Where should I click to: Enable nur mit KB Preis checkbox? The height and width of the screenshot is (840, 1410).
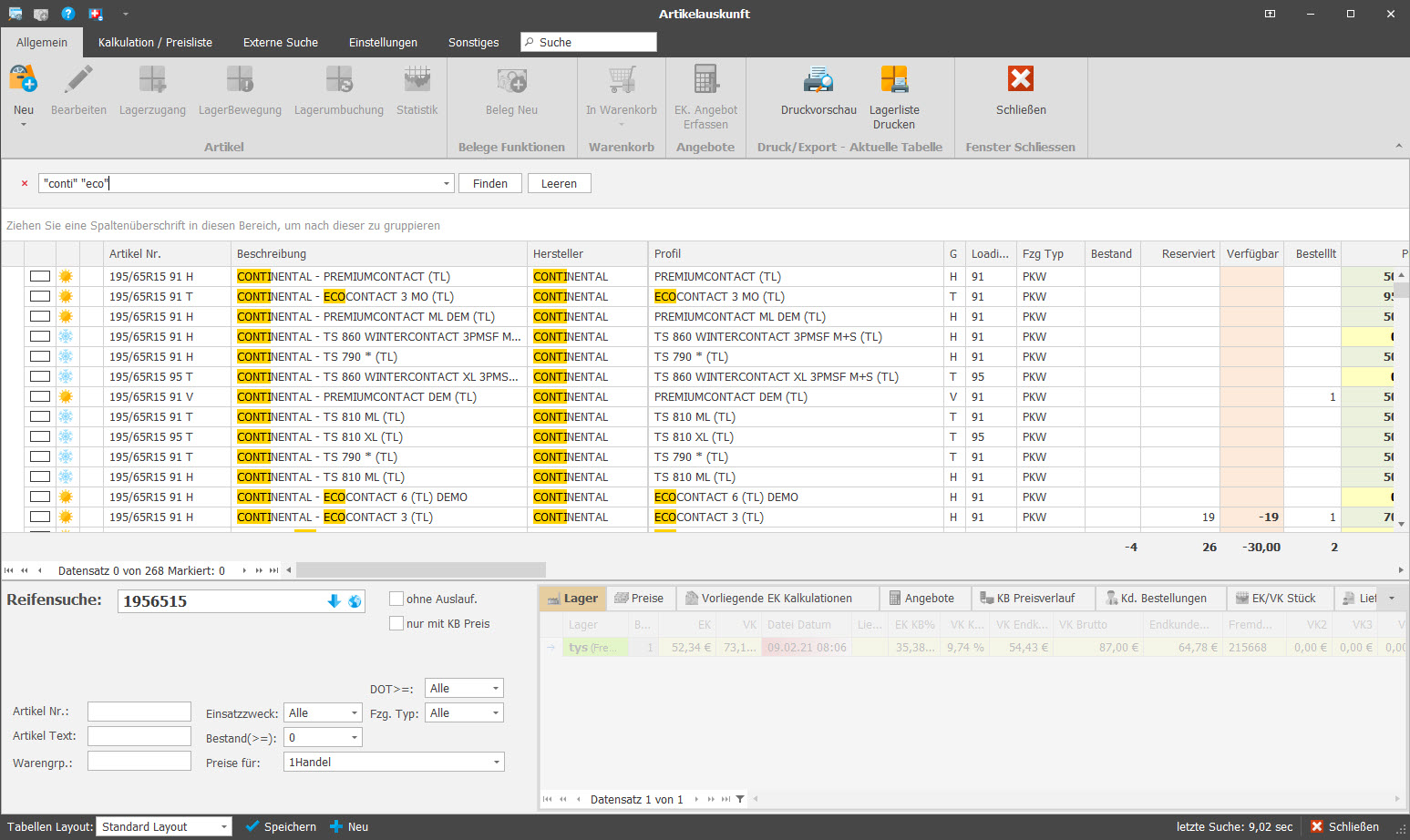coord(396,623)
